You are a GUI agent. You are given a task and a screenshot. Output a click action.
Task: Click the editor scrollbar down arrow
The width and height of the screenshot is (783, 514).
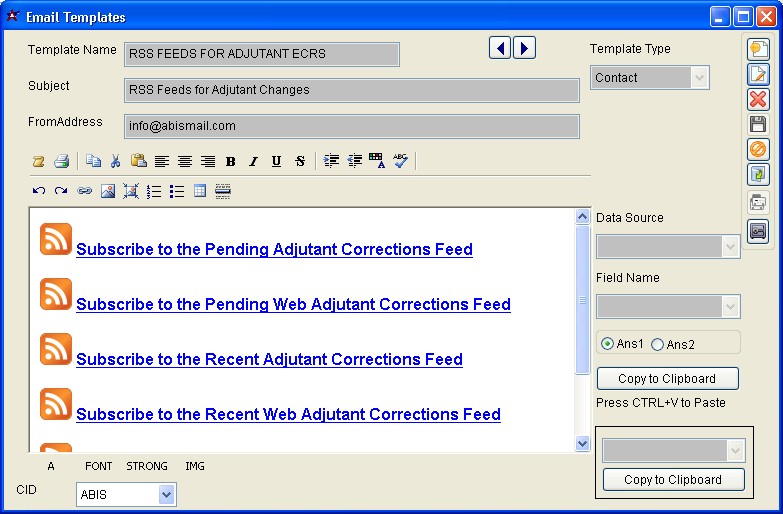[x=583, y=443]
